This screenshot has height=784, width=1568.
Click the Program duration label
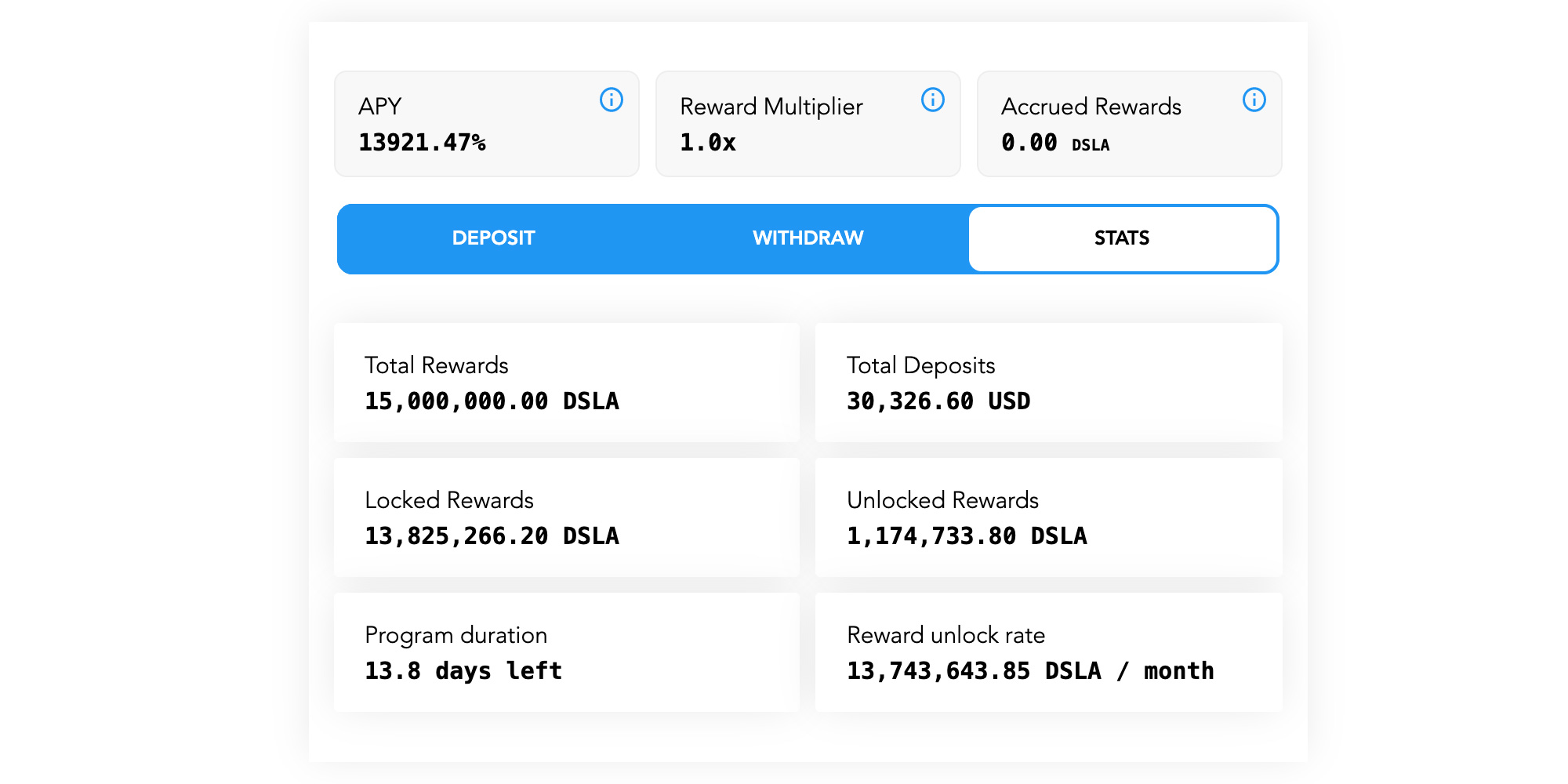pyautogui.click(x=456, y=635)
